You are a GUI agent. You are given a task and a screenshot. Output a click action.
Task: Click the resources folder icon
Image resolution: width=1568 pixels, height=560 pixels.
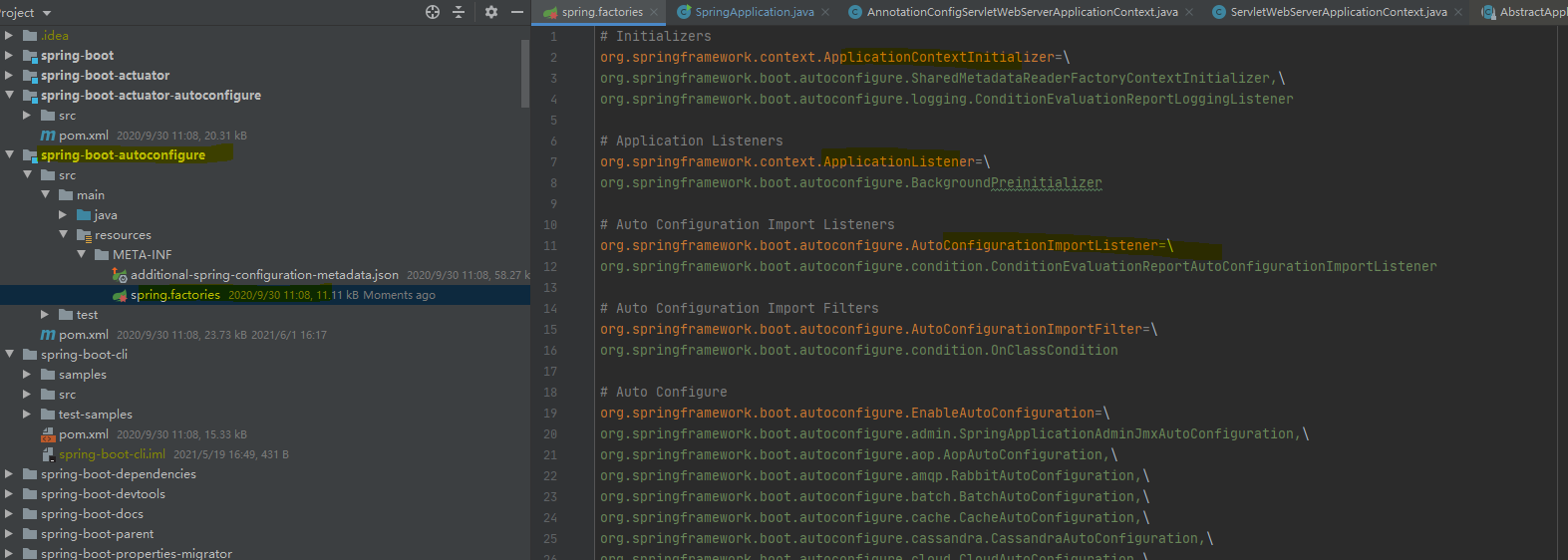click(84, 235)
